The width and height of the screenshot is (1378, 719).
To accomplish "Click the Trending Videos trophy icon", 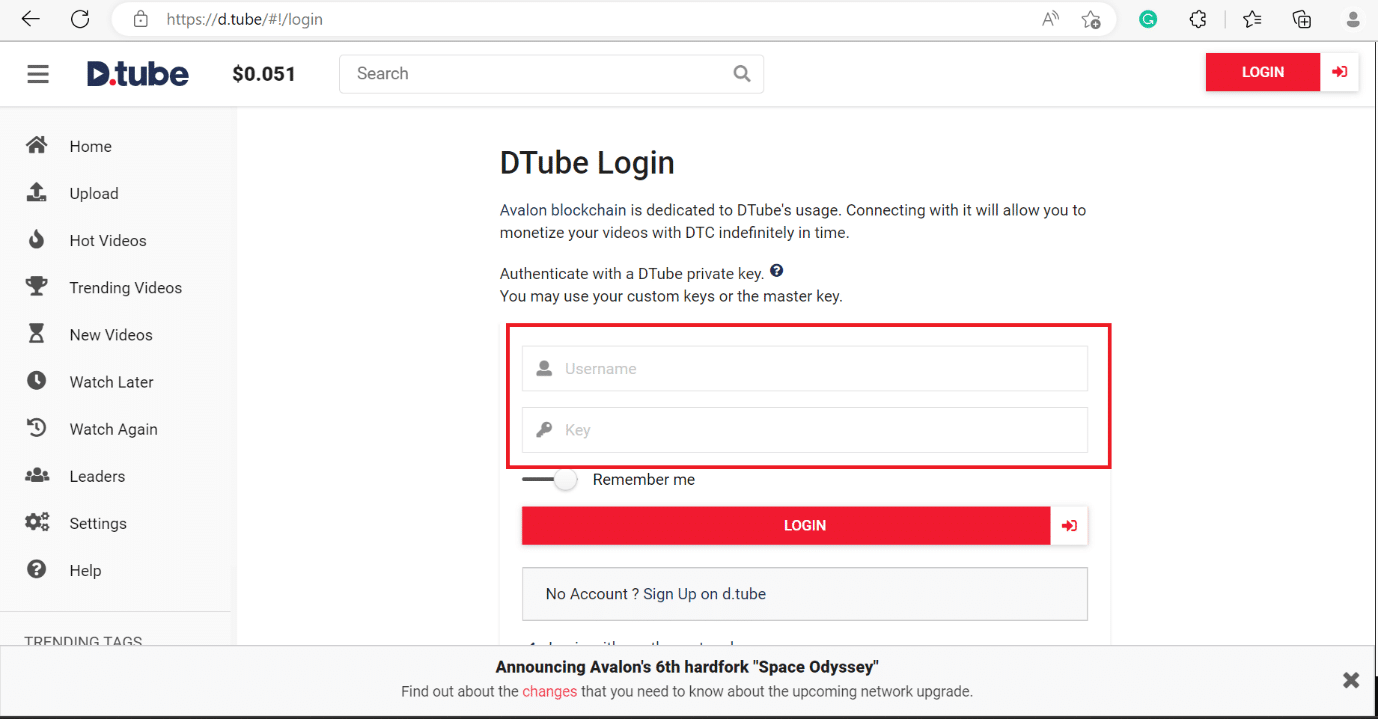I will pos(37,287).
